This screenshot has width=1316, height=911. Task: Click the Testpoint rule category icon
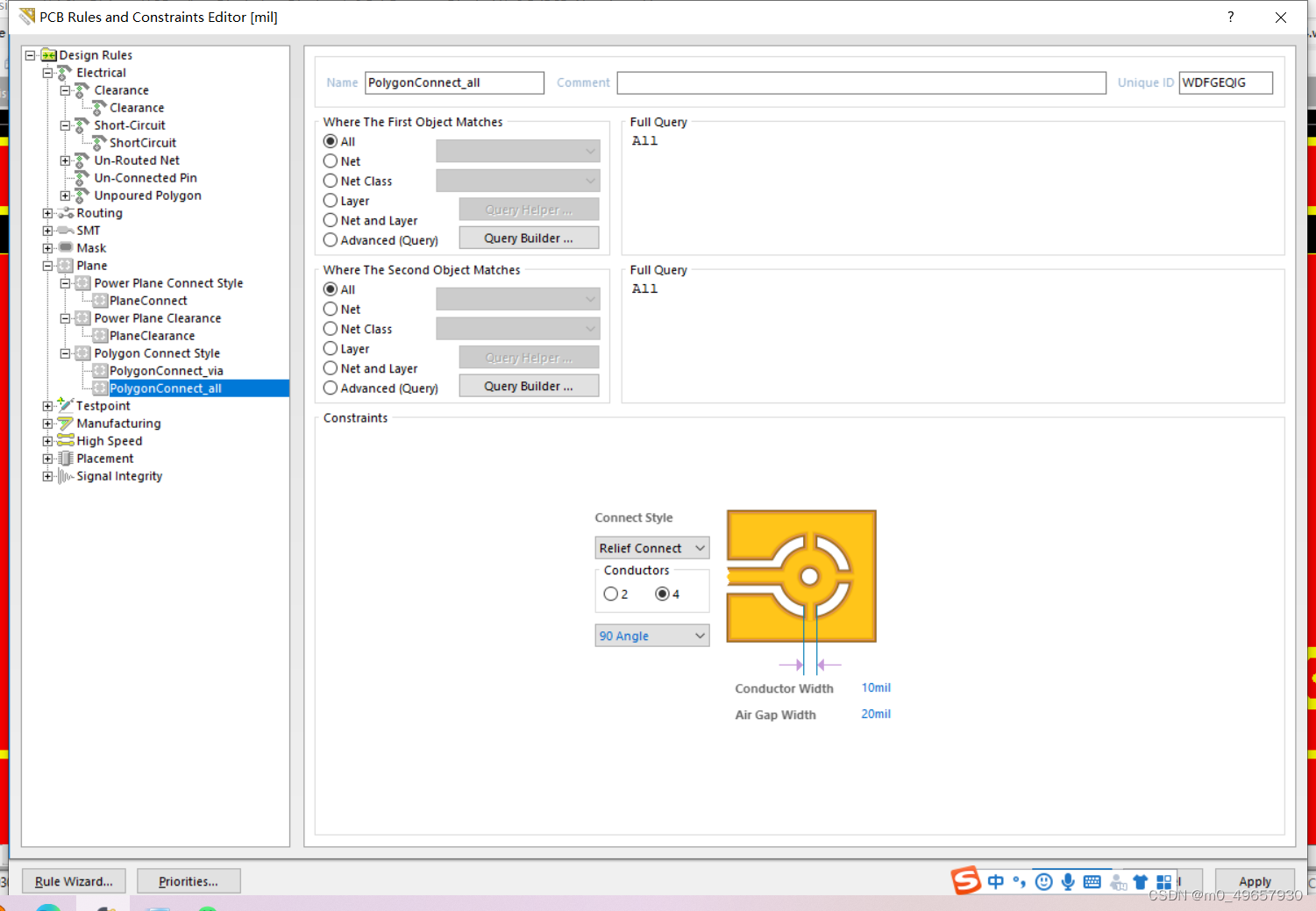pos(66,405)
